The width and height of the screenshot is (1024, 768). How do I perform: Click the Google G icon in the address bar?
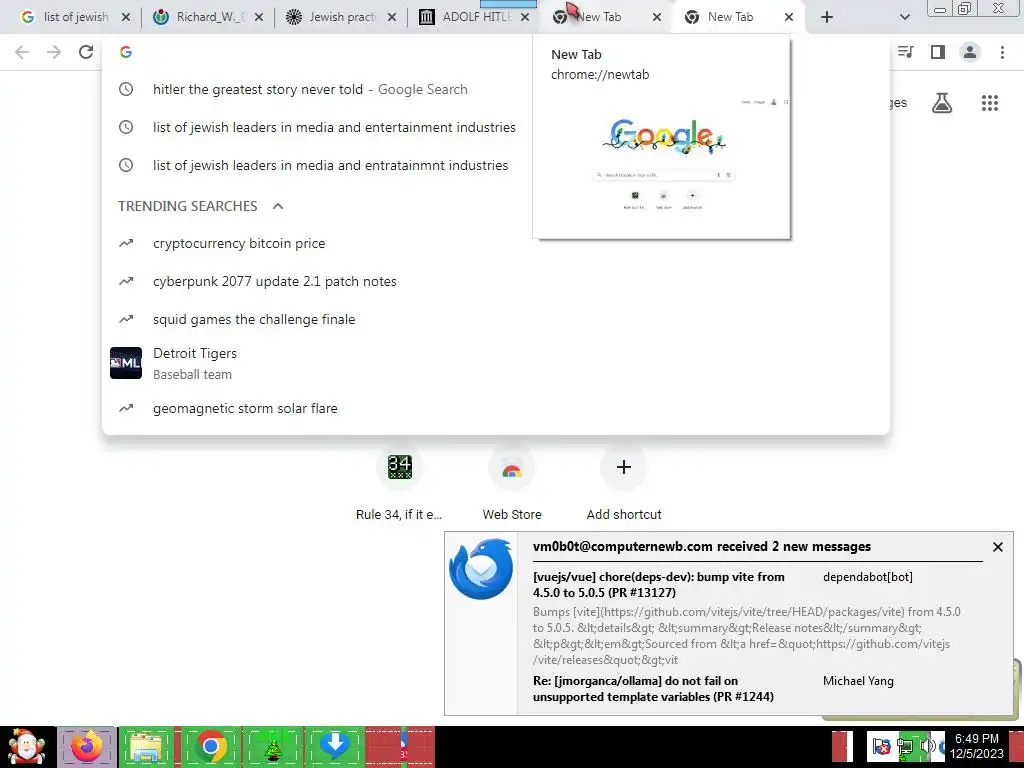tap(126, 52)
